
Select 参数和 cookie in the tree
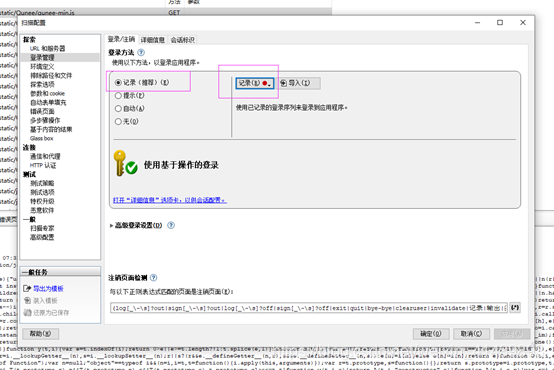(x=47, y=93)
